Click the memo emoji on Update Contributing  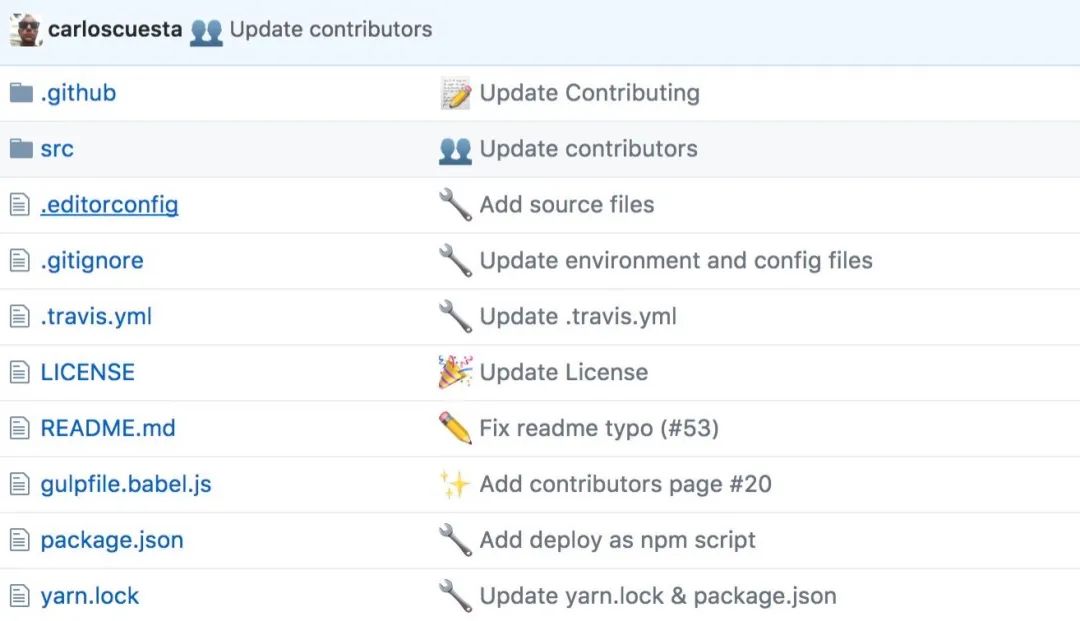coord(456,92)
